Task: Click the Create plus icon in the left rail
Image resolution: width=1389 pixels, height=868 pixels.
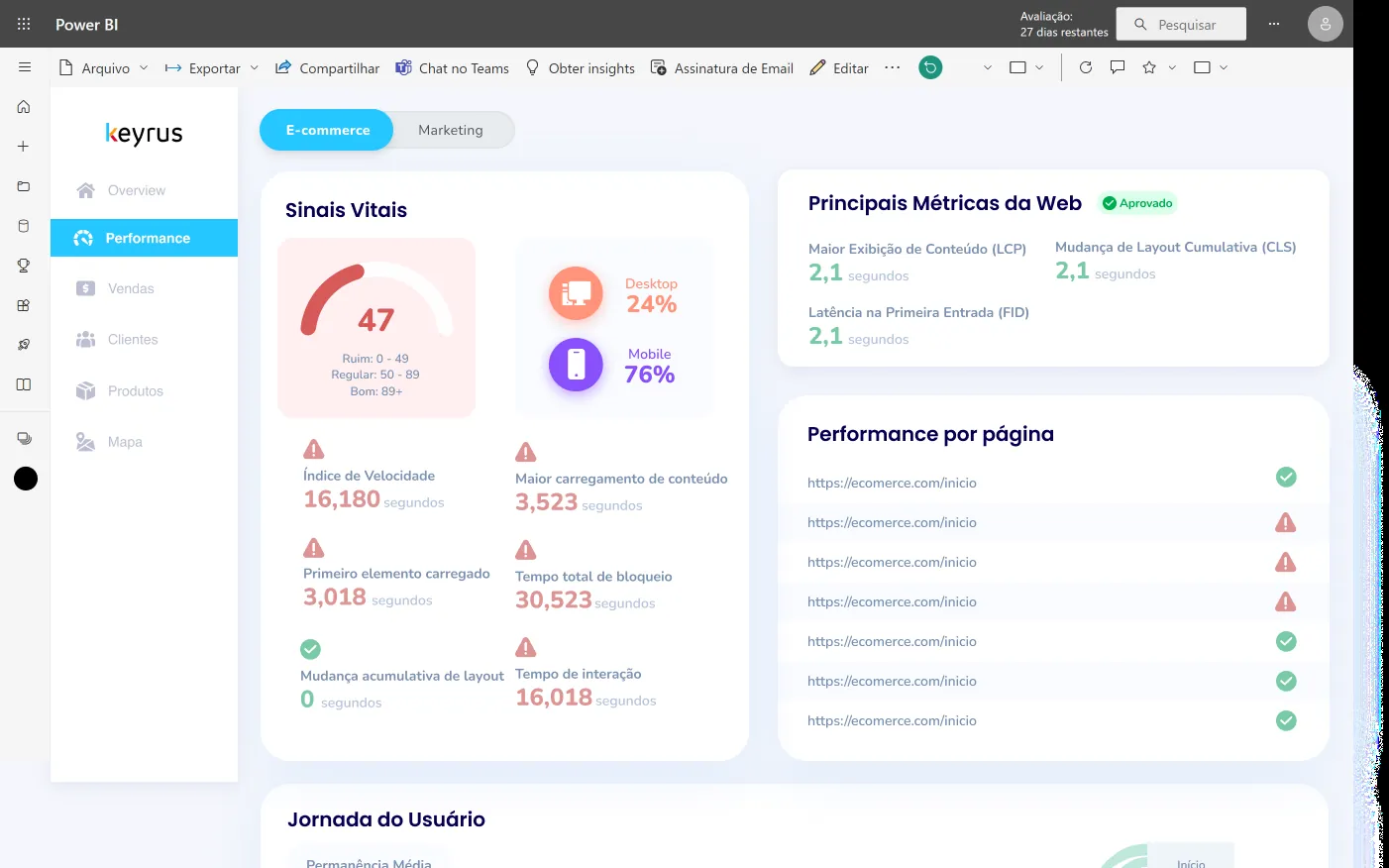Action: point(24,147)
